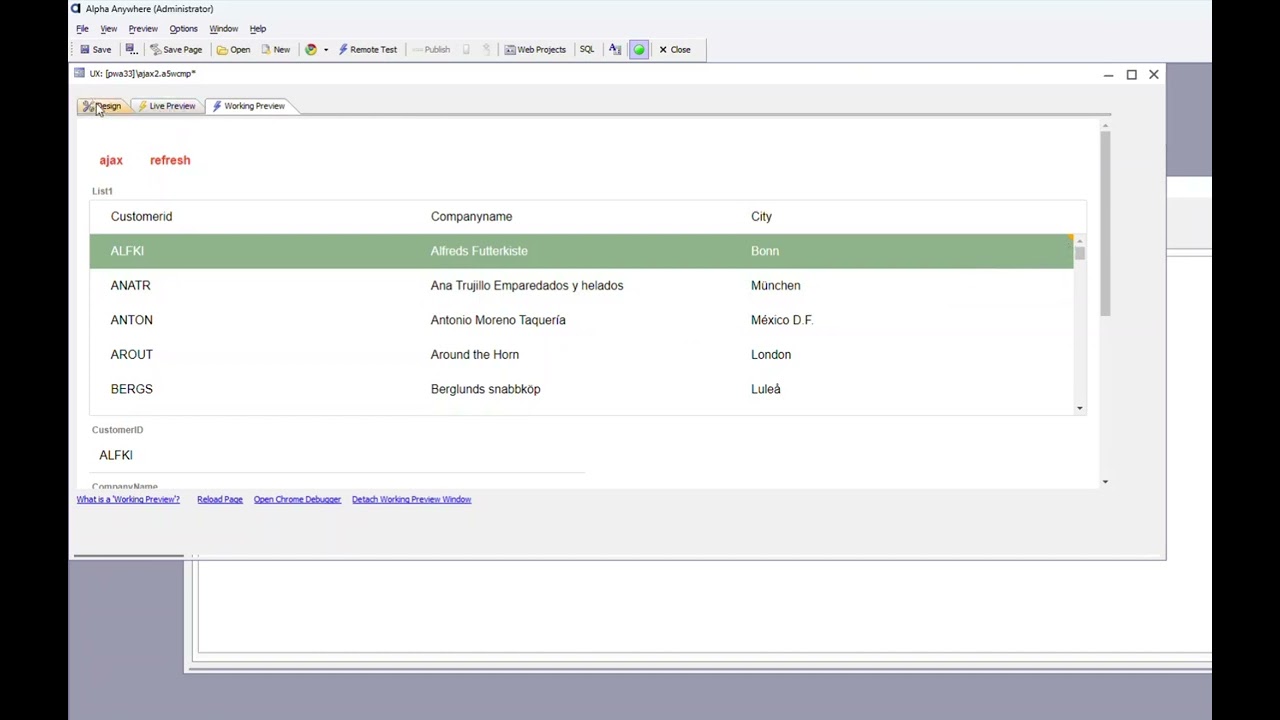
Task: Click the grayed-out device icon after Publish
Action: (466, 49)
